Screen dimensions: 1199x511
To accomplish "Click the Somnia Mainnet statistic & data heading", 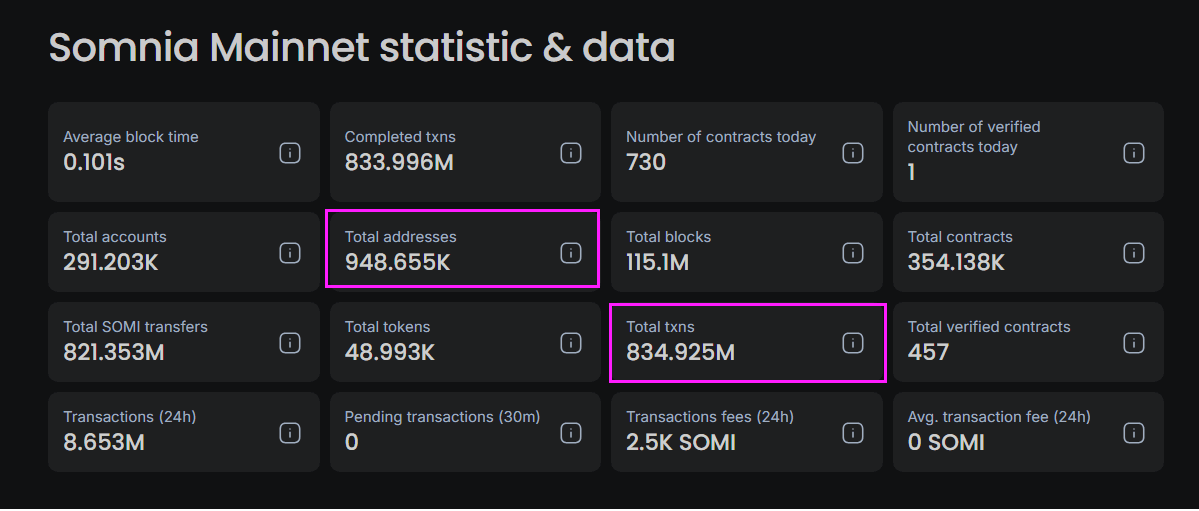I will tap(361, 48).
